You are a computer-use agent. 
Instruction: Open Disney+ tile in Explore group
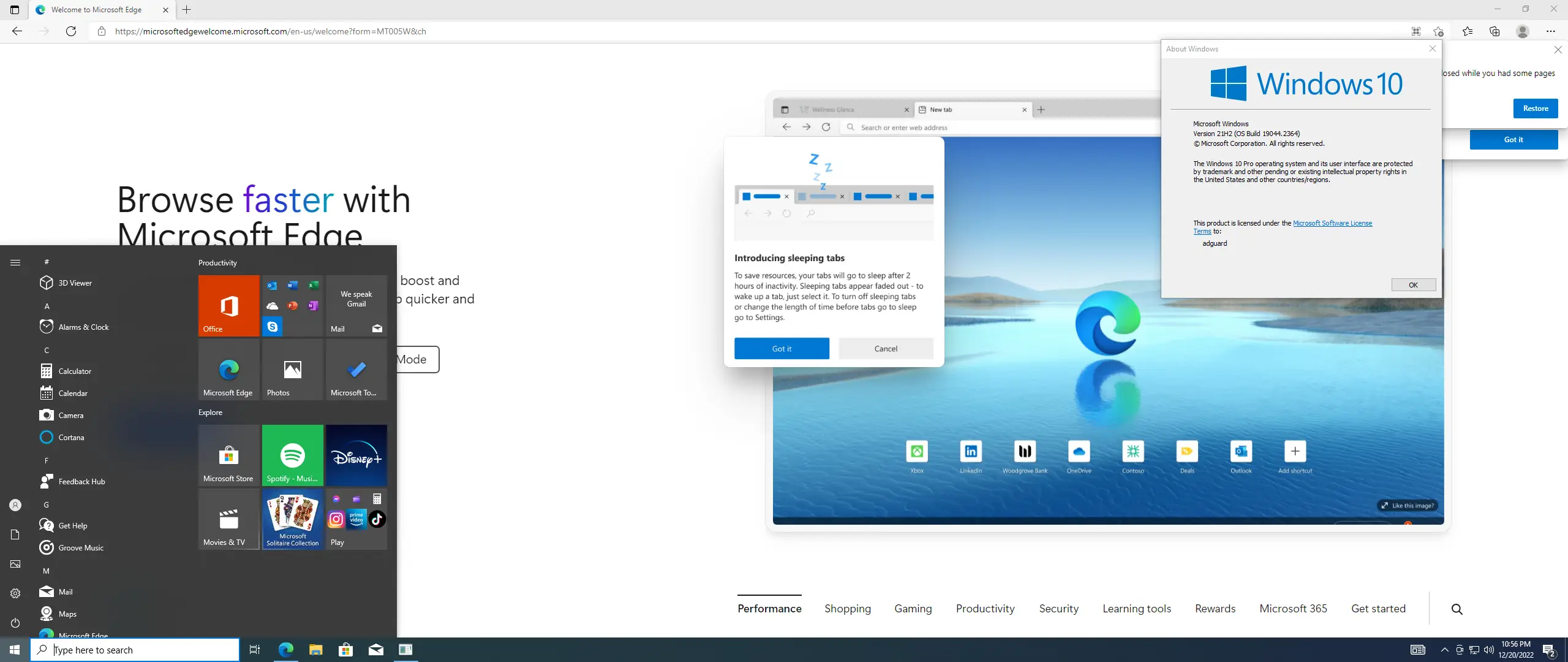[356, 455]
